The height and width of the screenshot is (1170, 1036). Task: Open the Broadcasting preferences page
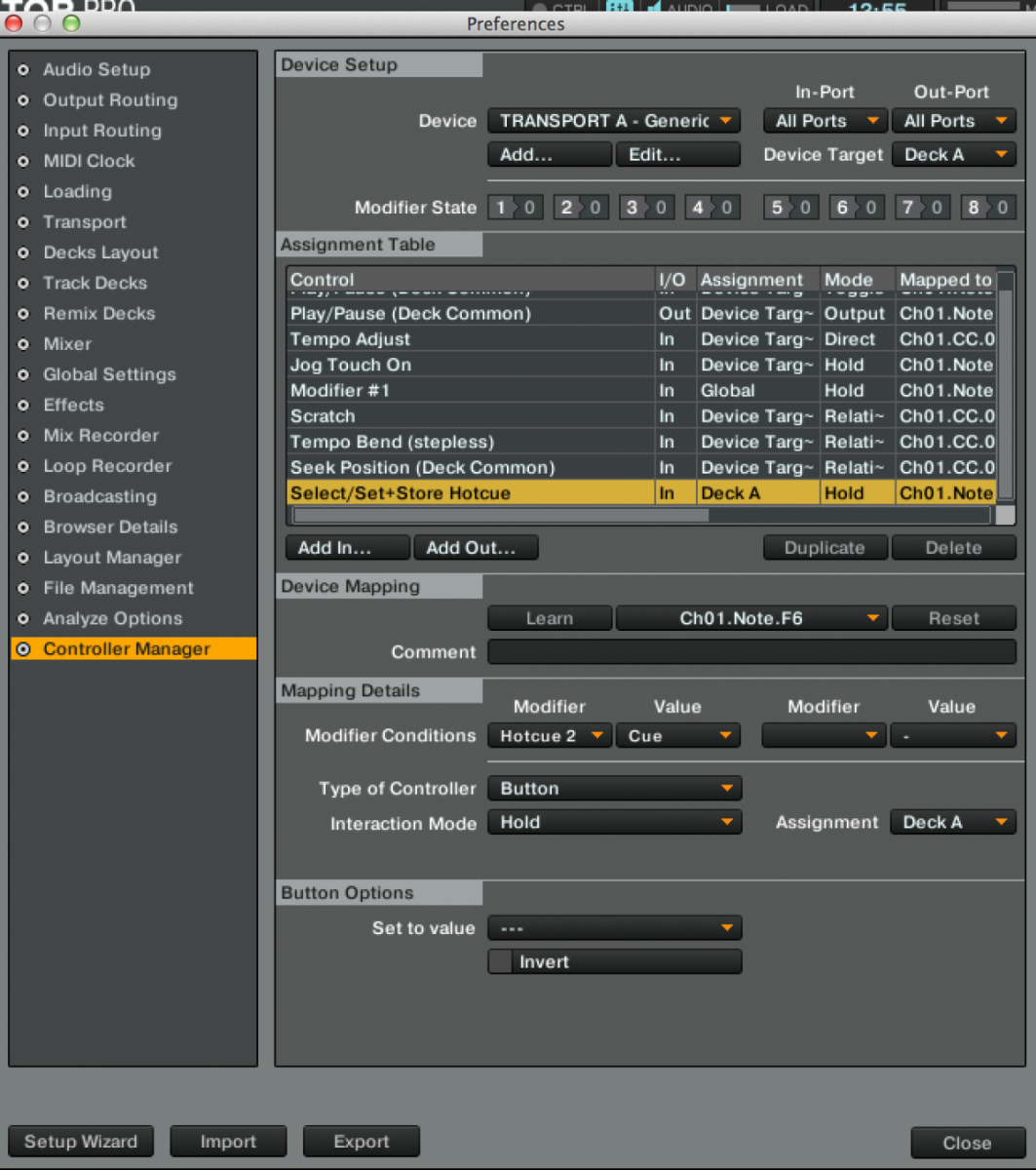(x=99, y=496)
